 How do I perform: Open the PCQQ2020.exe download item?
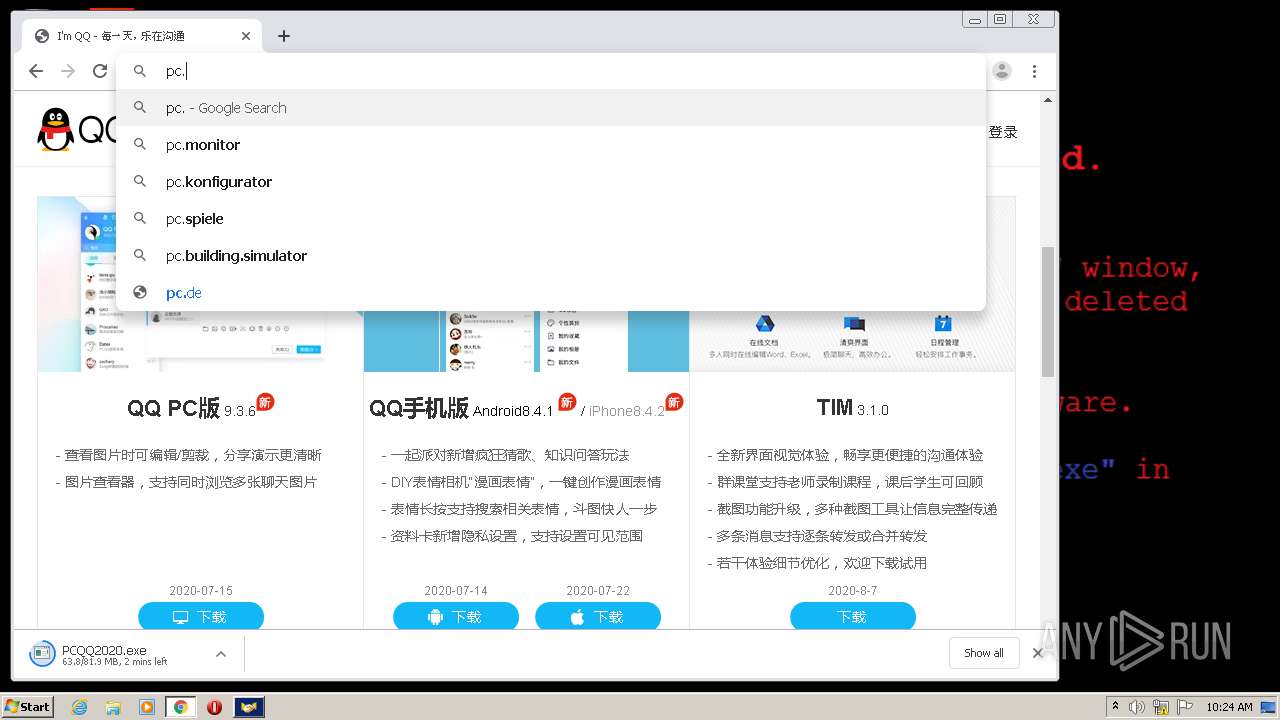pos(115,655)
